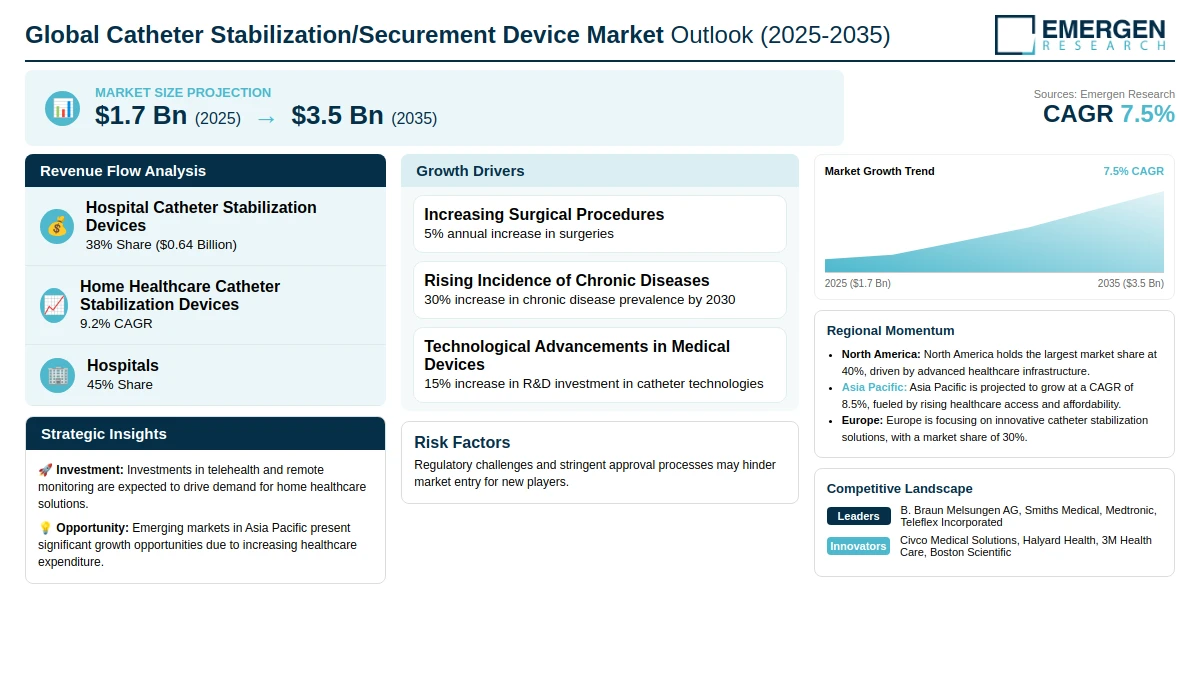Open the Increasing Surgical Procedures card
The height and width of the screenshot is (700, 1200).
(x=599, y=224)
